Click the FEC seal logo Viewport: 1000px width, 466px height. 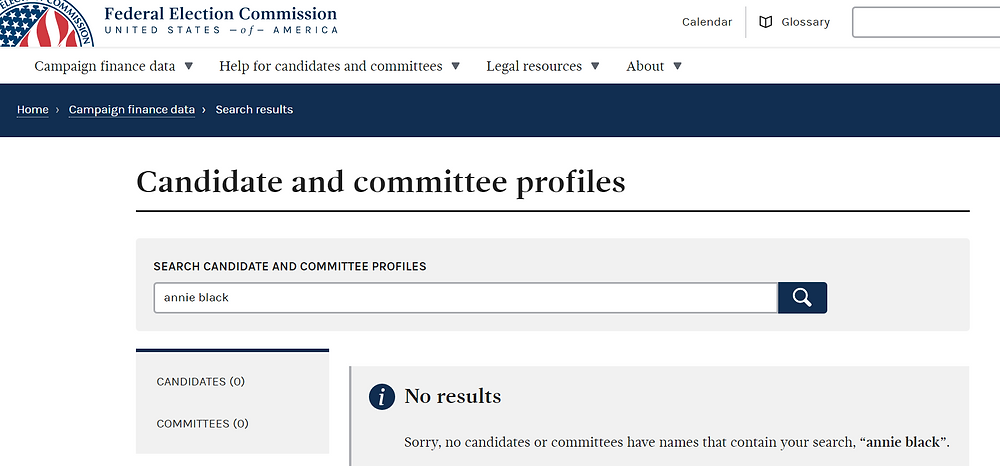tap(46, 23)
